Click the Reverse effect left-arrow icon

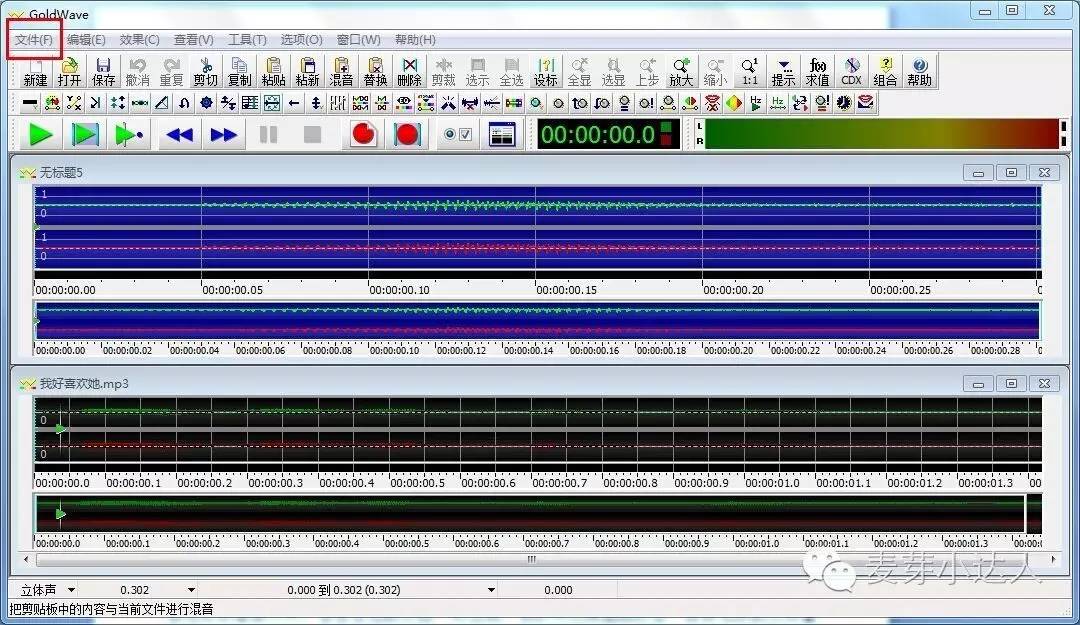[x=294, y=103]
